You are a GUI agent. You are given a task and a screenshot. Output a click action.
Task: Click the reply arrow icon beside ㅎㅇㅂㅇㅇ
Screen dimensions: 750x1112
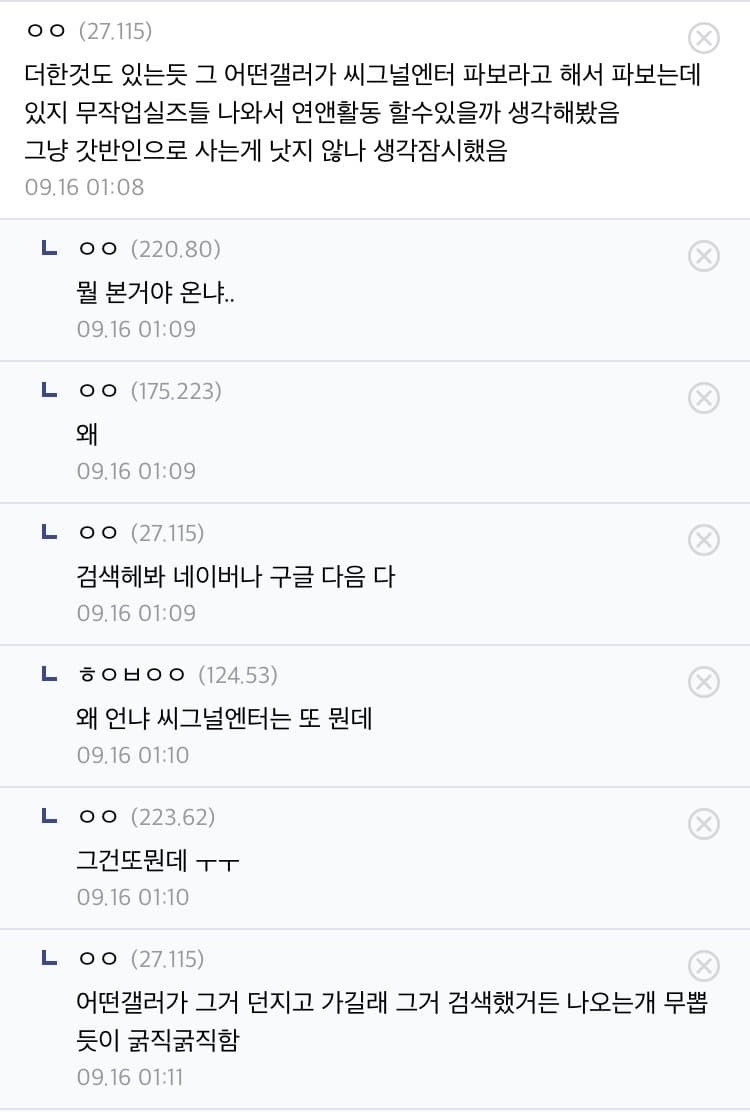[x=49, y=674]
